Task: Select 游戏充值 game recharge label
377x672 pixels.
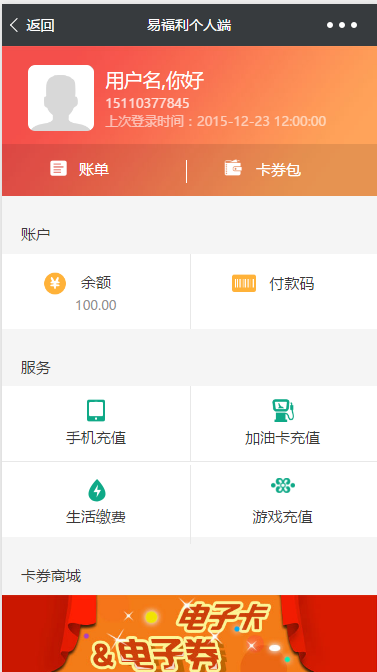Action: [x=283, y=517]
